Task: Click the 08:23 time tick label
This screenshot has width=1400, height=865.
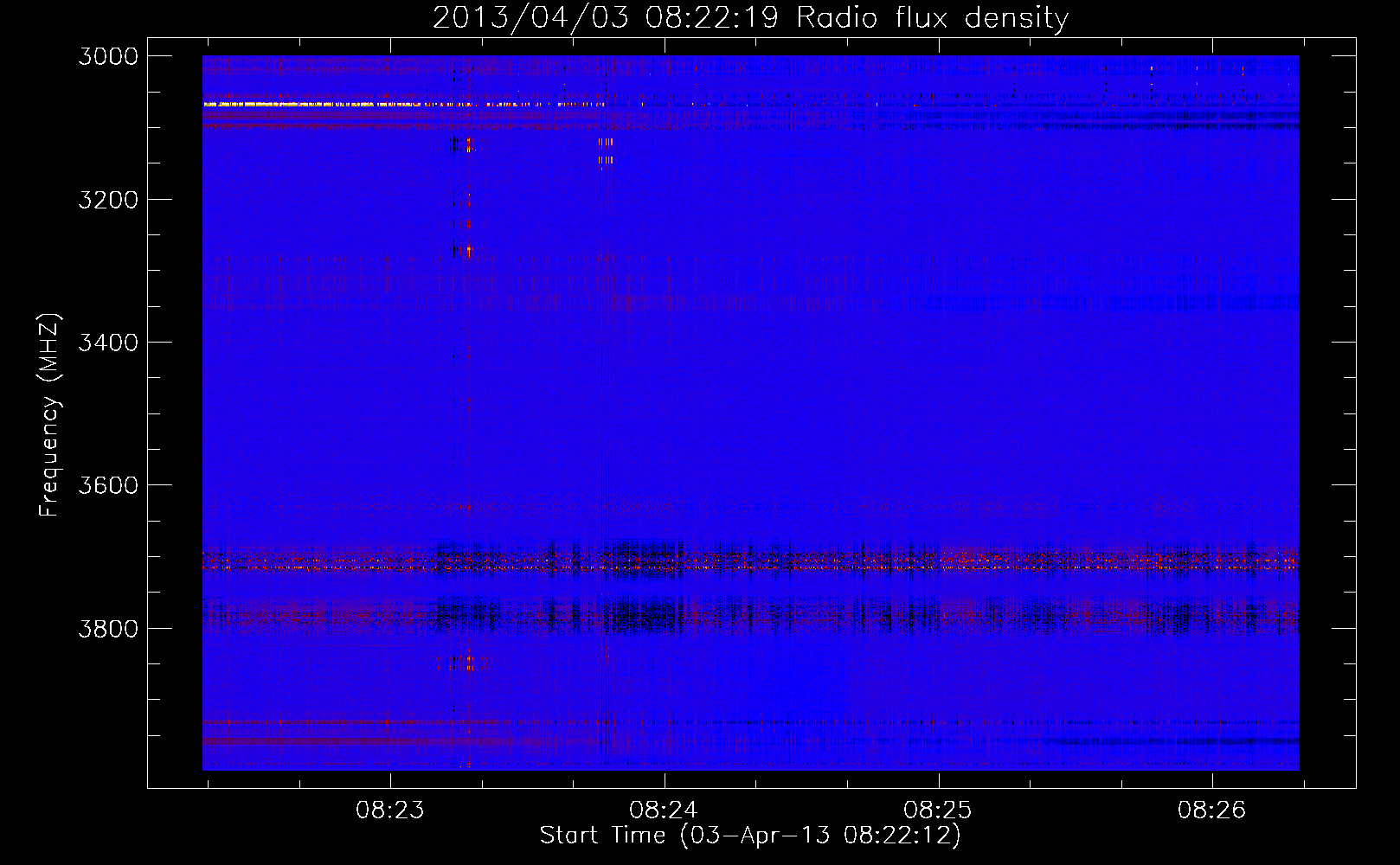Action: [x=390, y=811]
